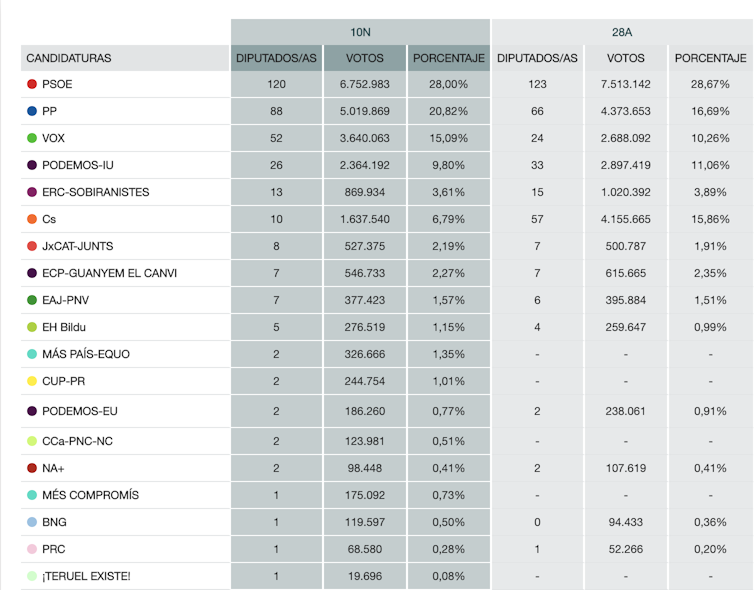Click the yellow CUP-PR party dot
This screenshot has height=590, width=754.
tap(32, 381)
